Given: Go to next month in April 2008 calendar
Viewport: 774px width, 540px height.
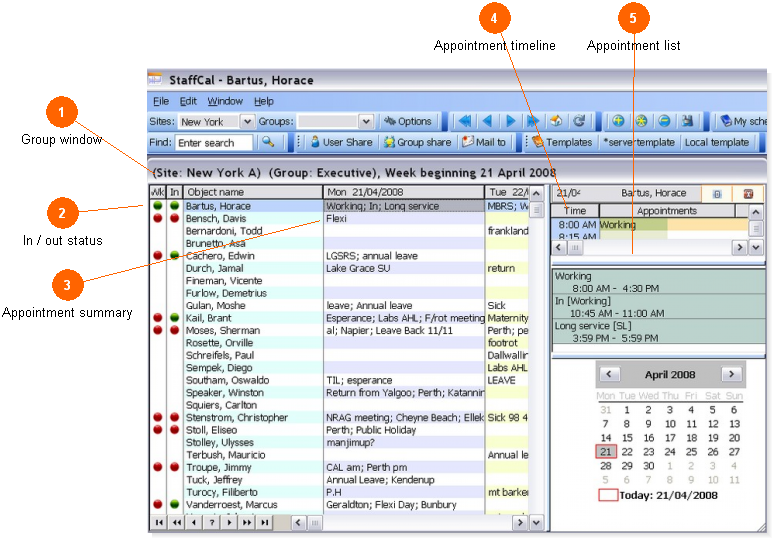Looking at the screenshot, I should [731, 374].
